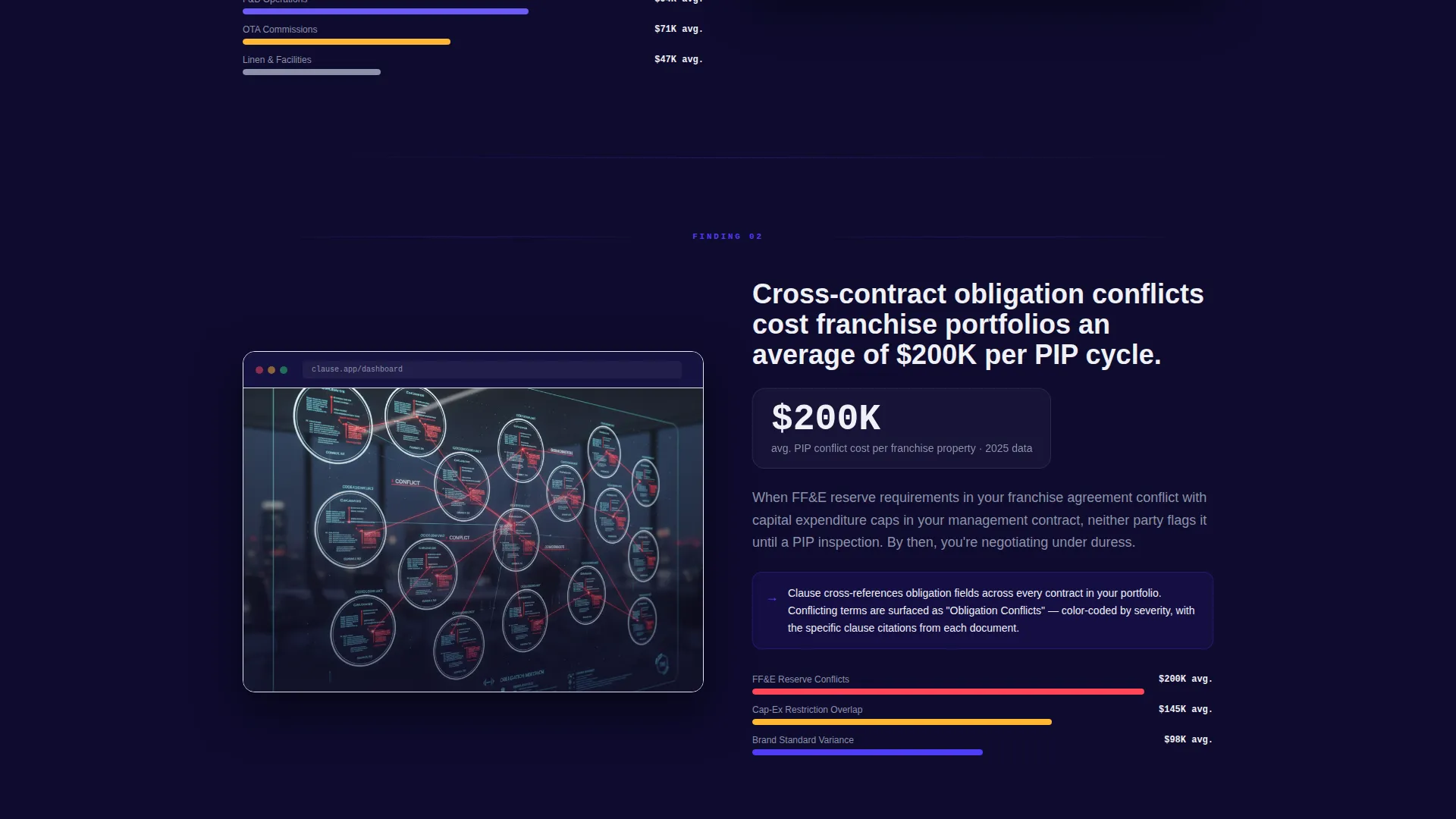Click the Linen & Facilities label
The height and width of the screenshot is (819, 1456).
[277, 60]
